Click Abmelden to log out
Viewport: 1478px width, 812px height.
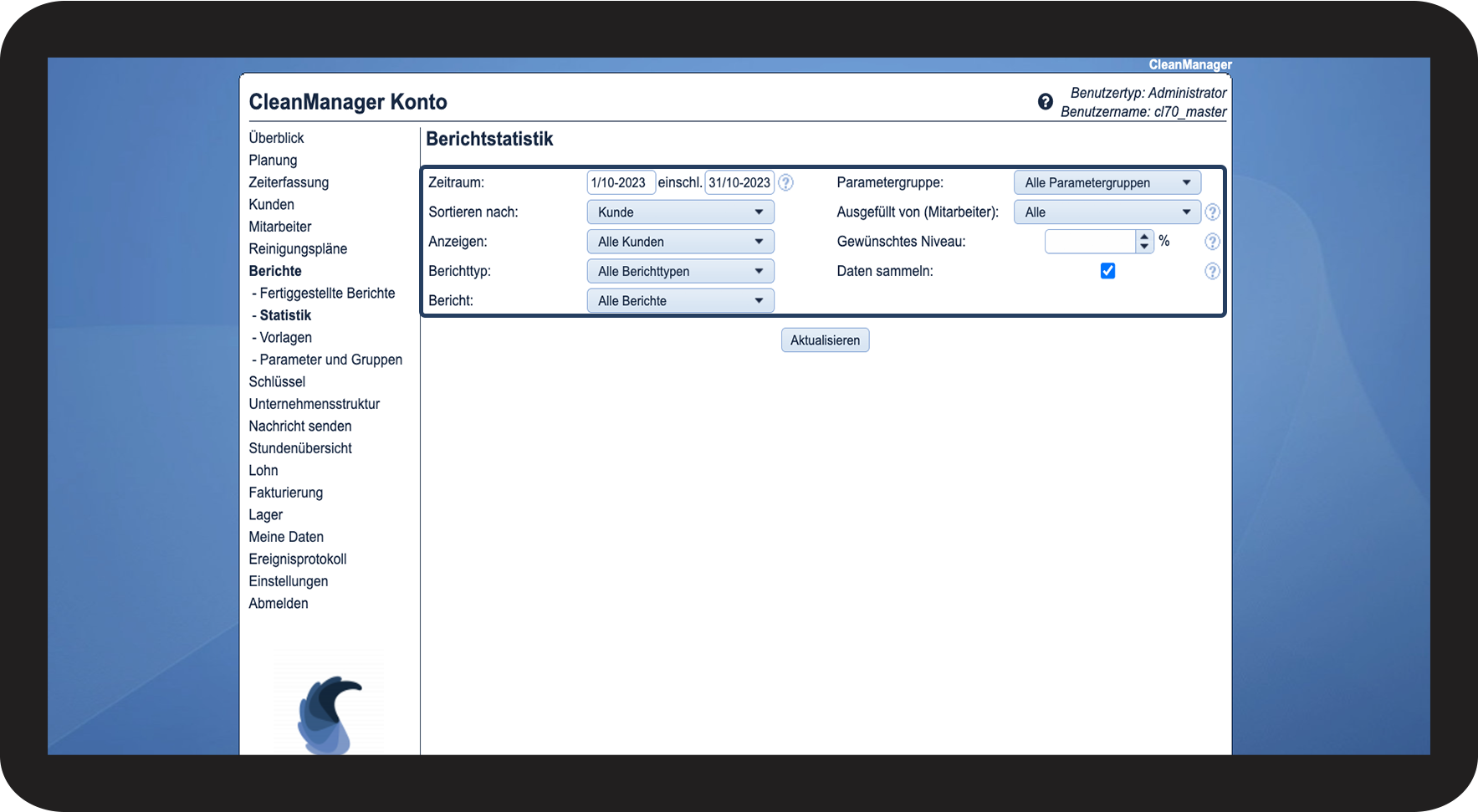(x=278, y=604)
